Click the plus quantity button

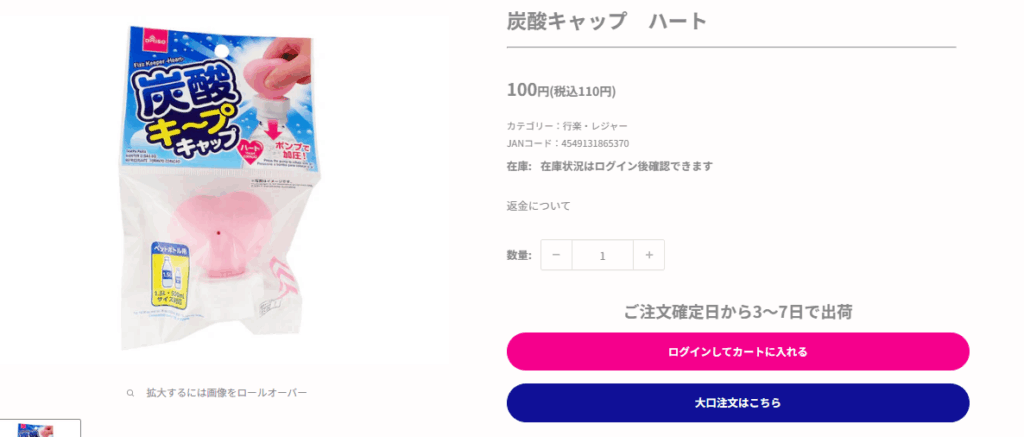649,255
